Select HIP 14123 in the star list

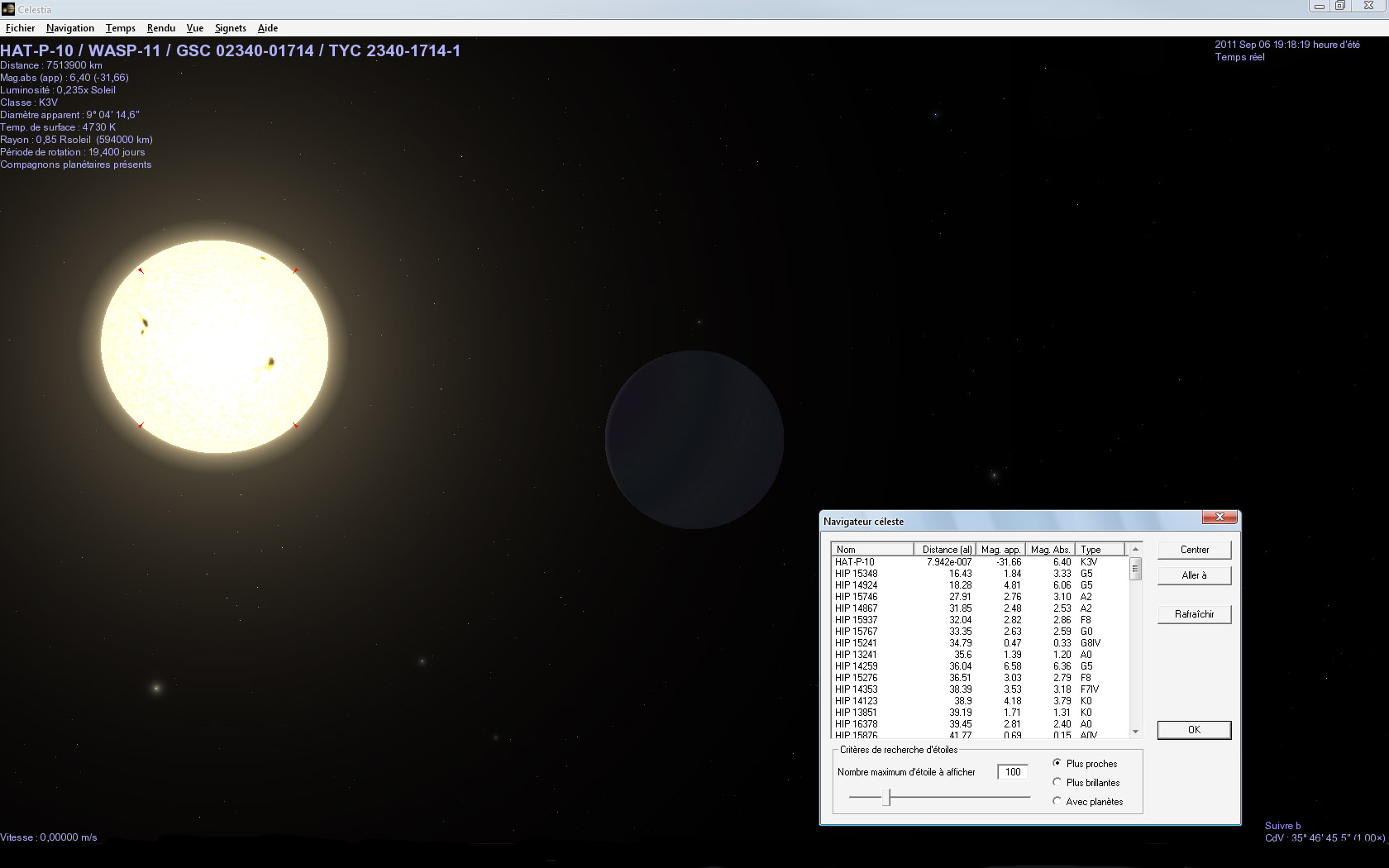tap(980, 701)
